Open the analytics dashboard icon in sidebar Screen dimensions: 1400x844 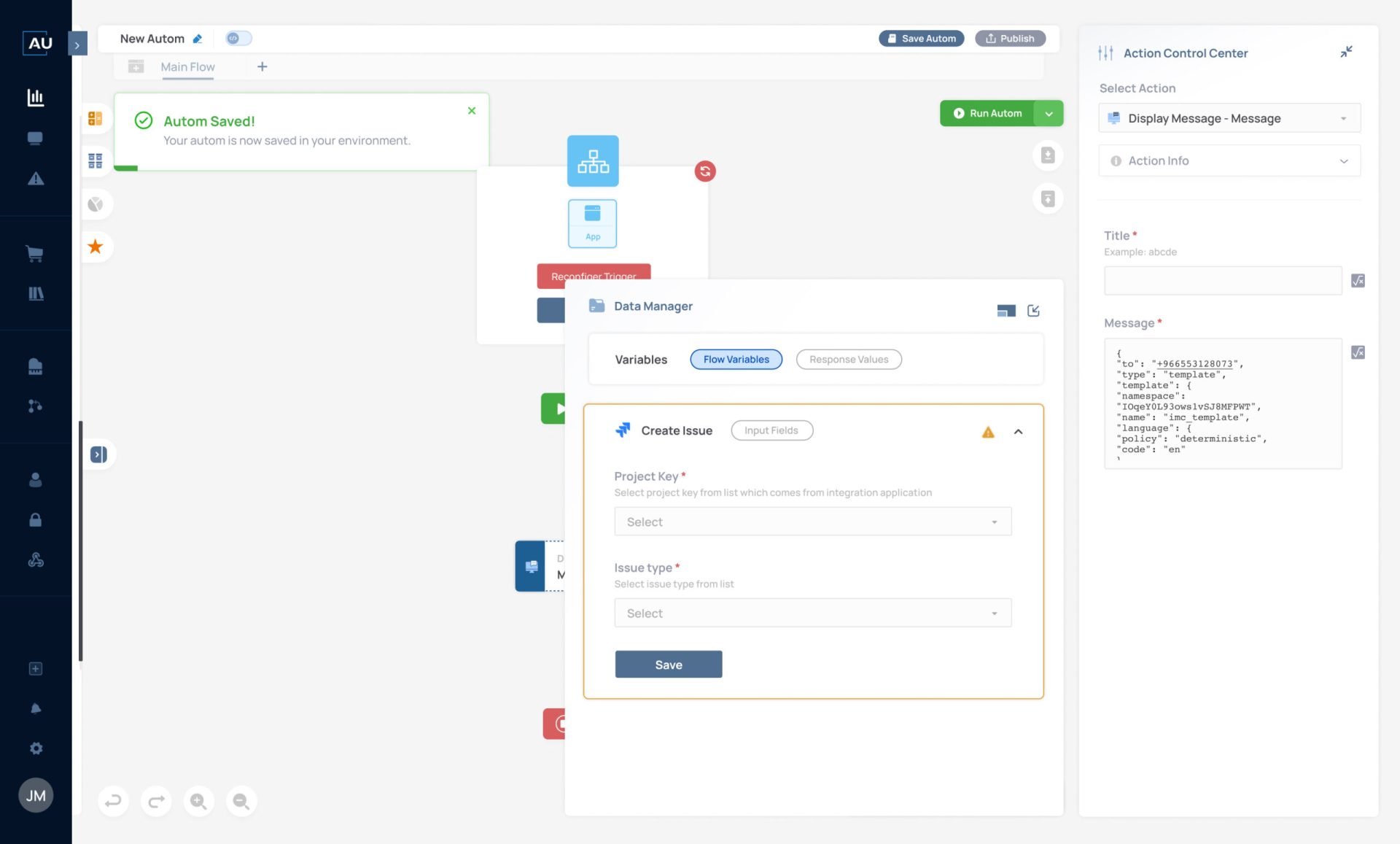(x=35, y=97)
